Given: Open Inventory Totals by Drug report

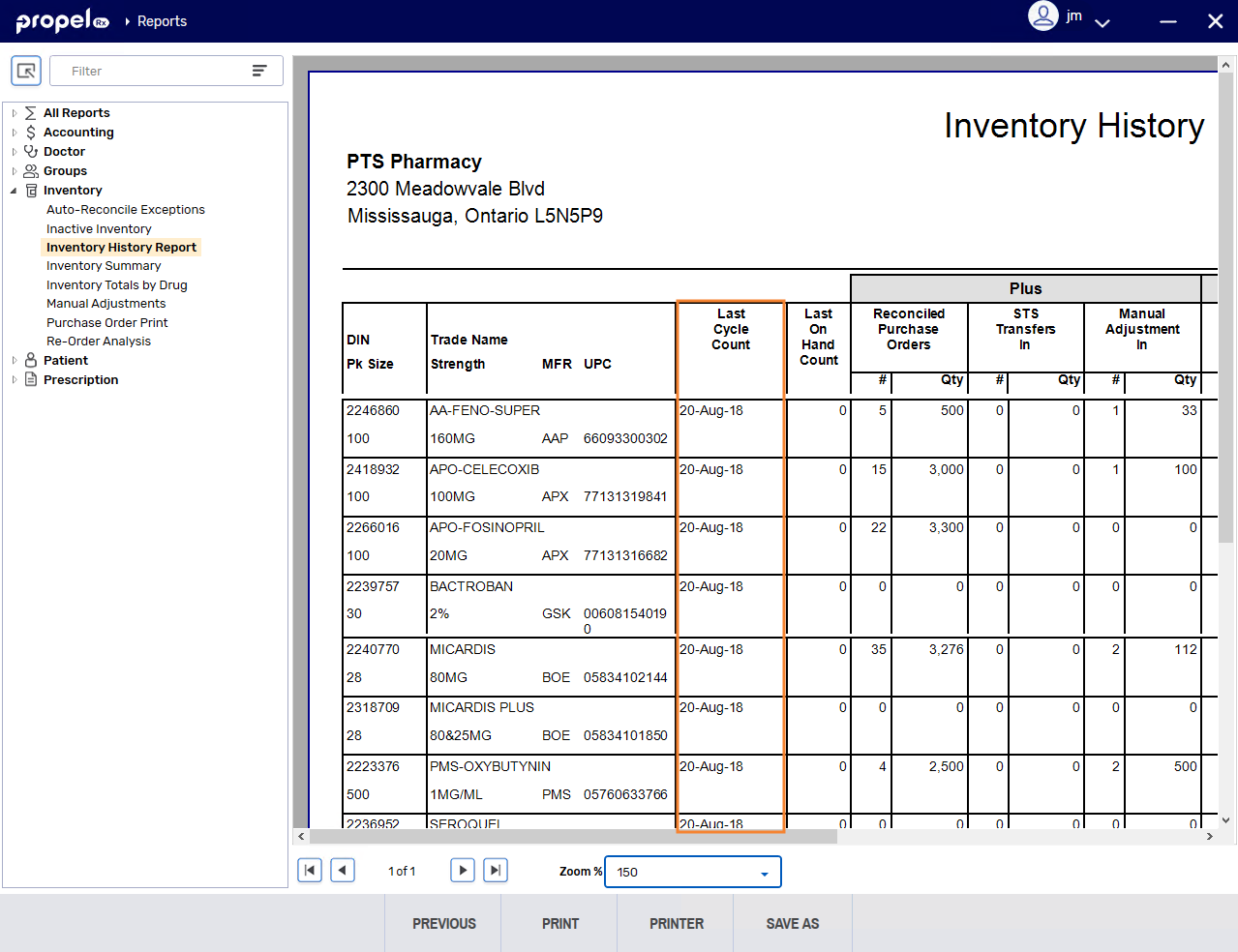Looking at the screenshot, I should pos(117,285).
